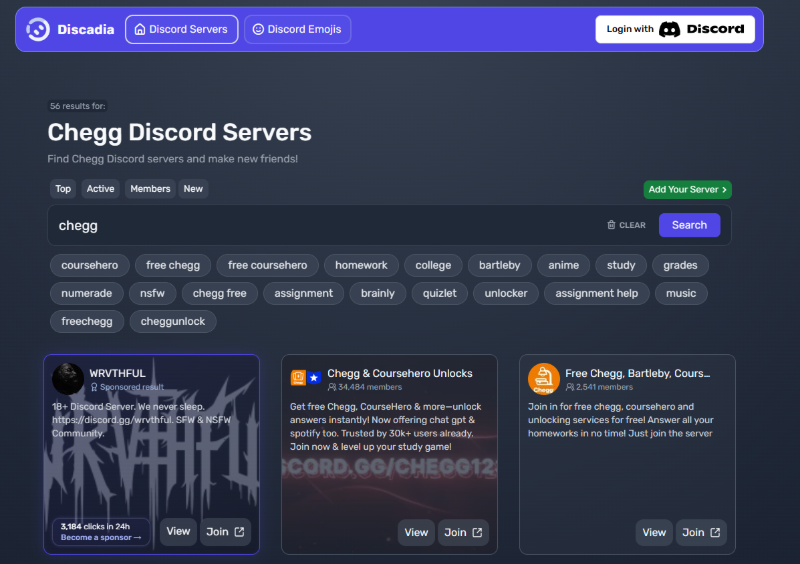The image size is (800, 564).
Task: Select the freechegg tag
Action: point(87,322)
